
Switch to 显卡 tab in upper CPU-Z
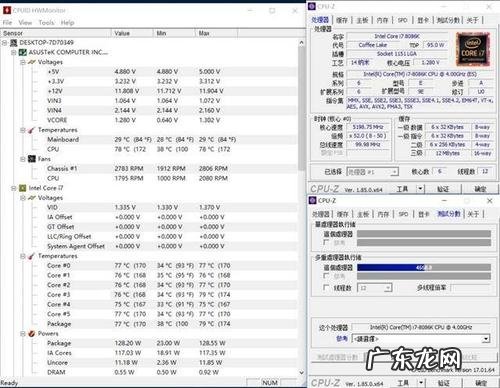423,20
